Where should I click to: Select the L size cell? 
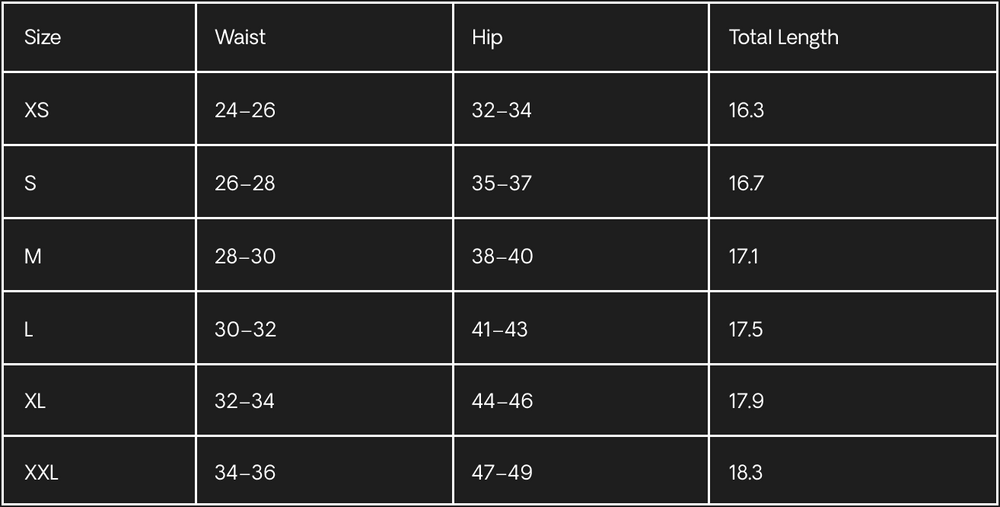(x=29, y=329)
